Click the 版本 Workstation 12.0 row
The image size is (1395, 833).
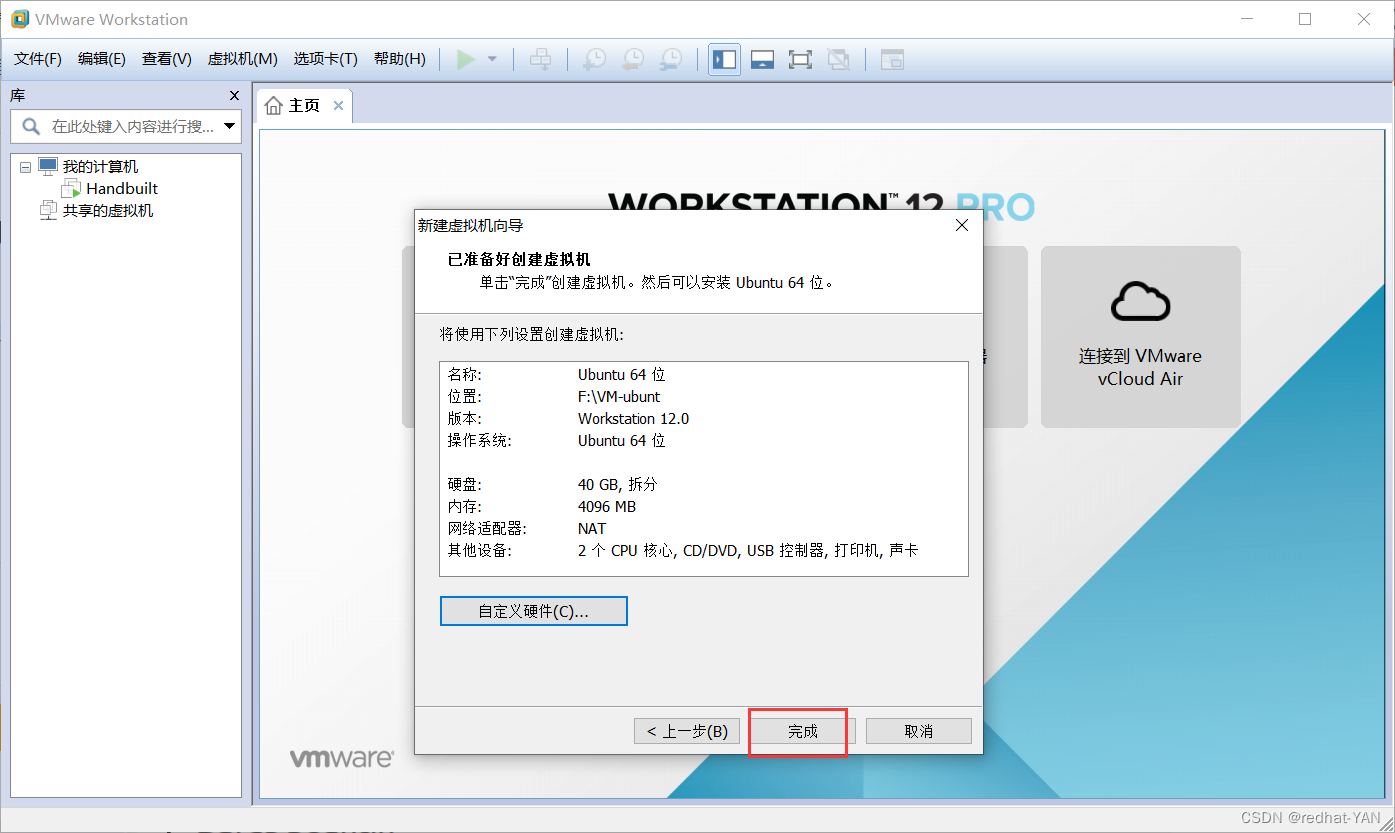click(x=704, y=419)
